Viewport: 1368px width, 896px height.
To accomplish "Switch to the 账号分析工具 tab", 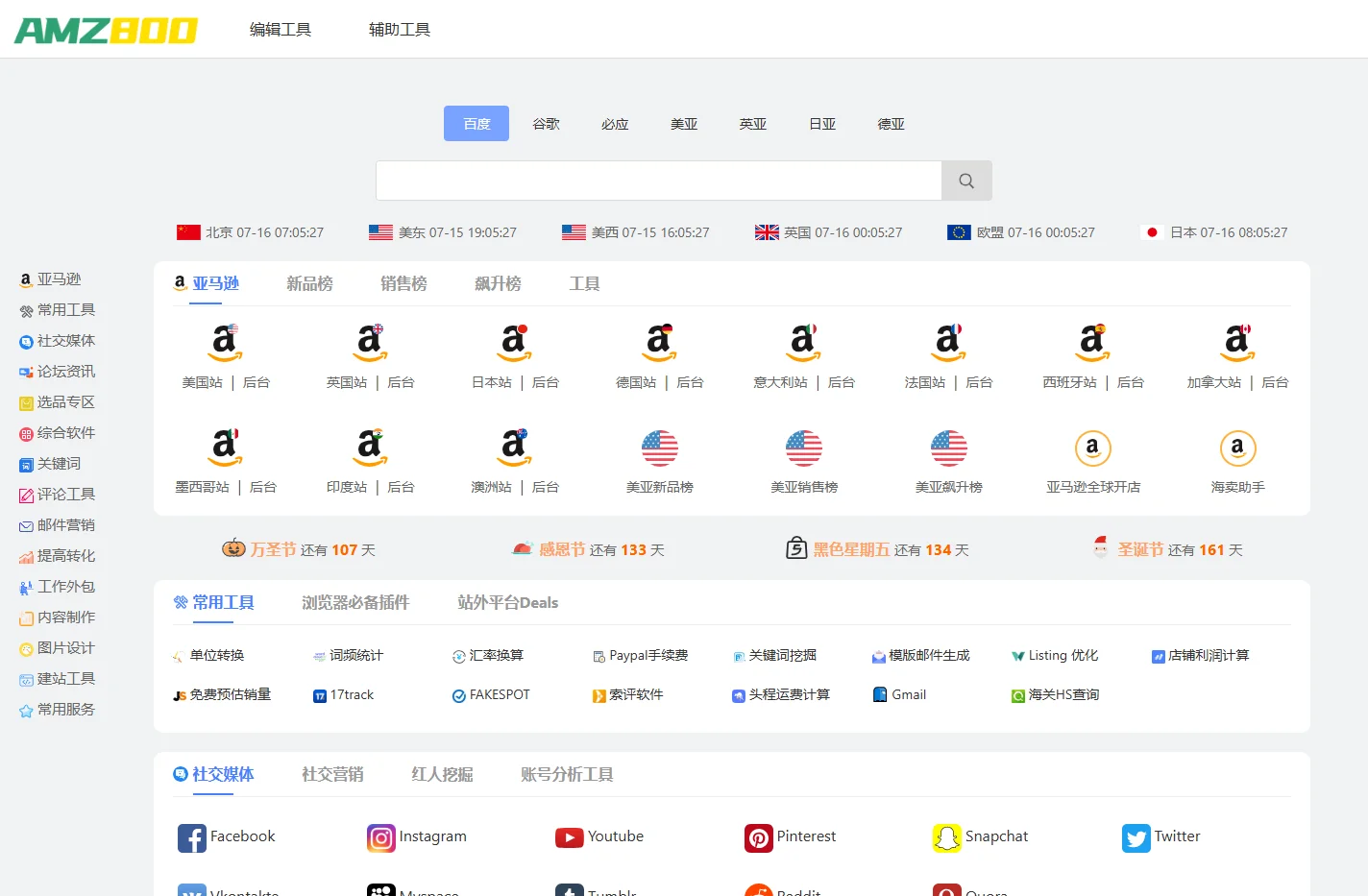I will click(x=567, y=775).
